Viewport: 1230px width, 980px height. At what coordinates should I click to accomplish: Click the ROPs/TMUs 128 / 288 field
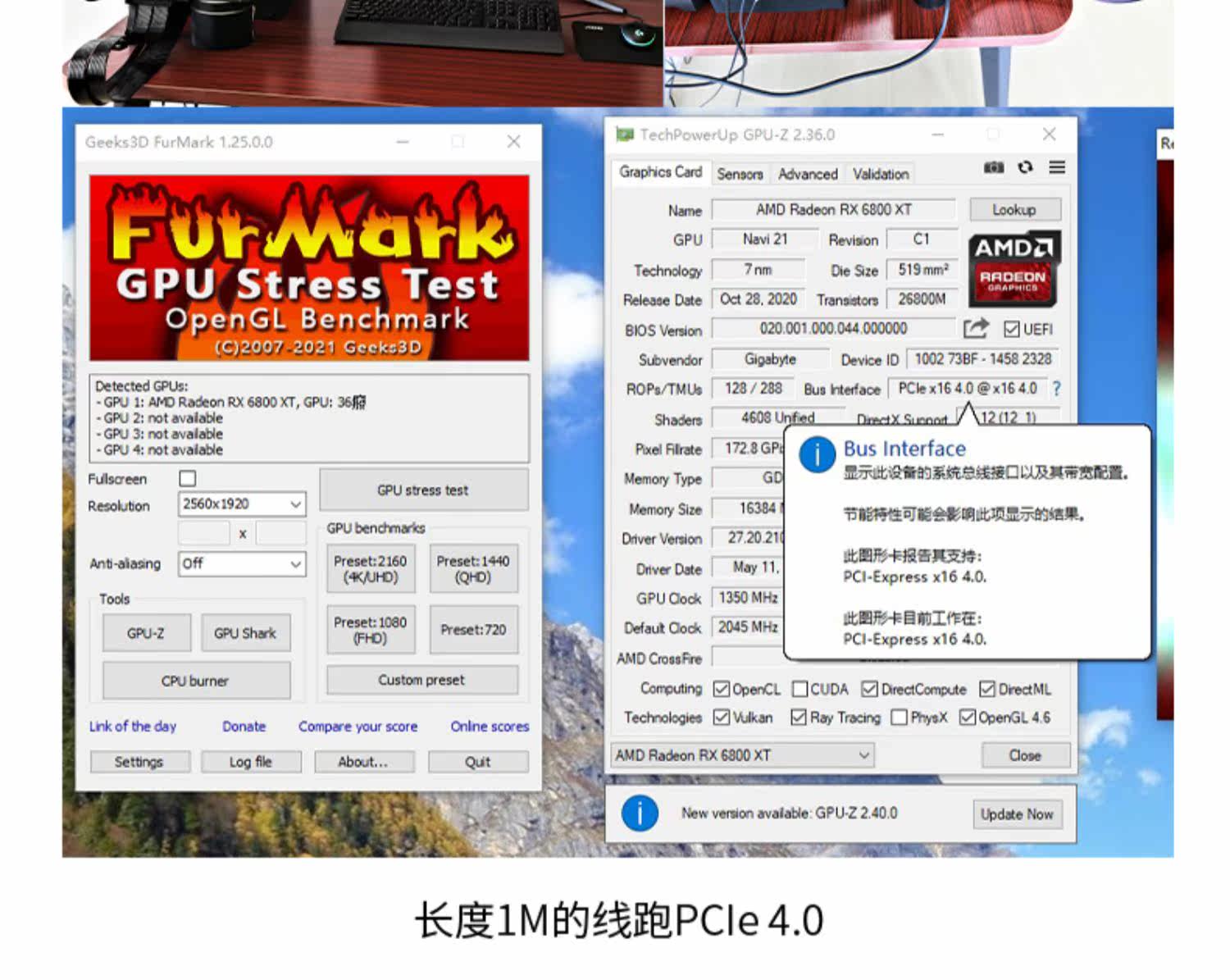click(753, 389)
